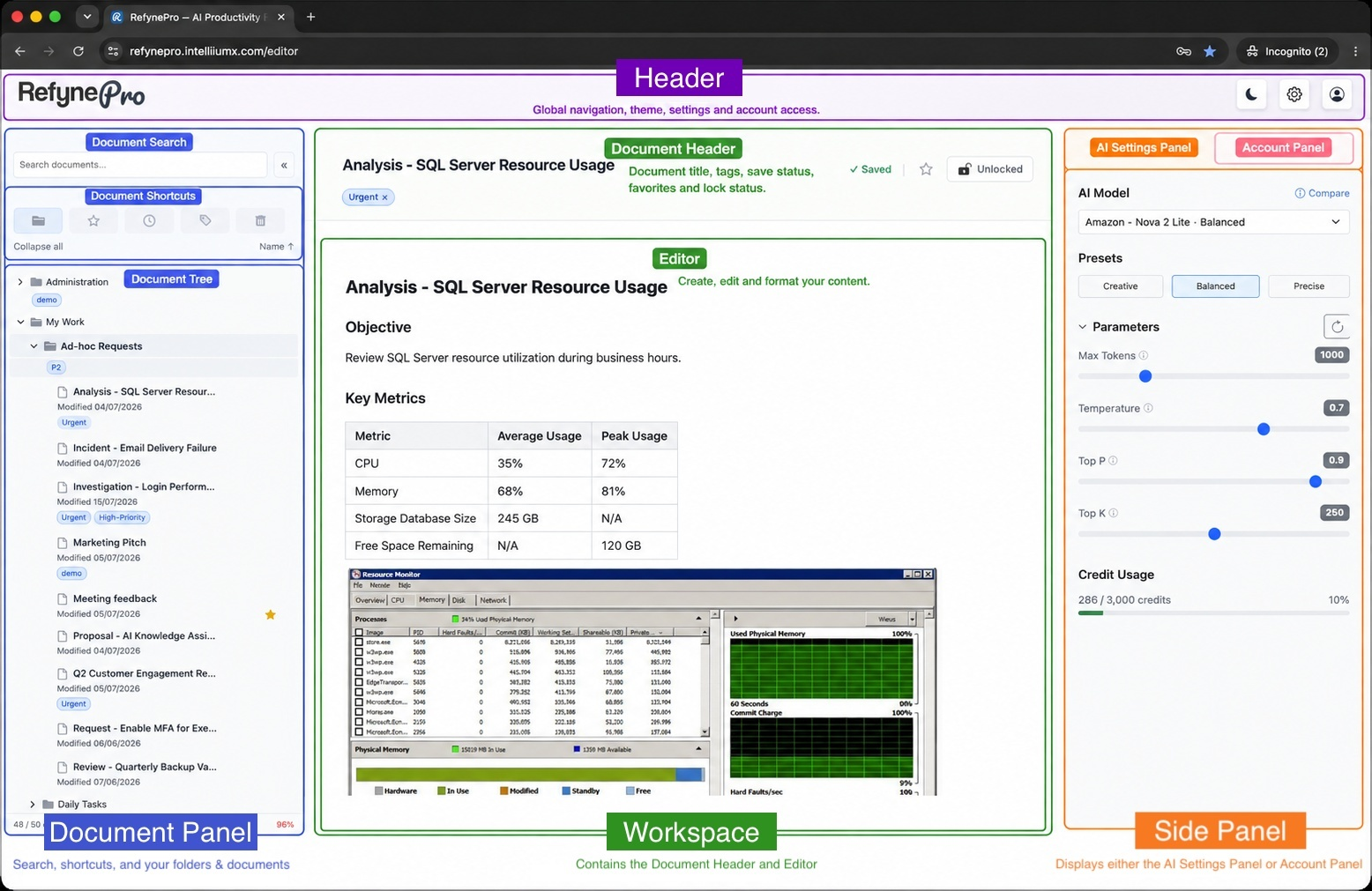Open the browser three-dot menu
Viewport: 1372px width, 891px height.
pyautogui.click(x=1355, y=51)
